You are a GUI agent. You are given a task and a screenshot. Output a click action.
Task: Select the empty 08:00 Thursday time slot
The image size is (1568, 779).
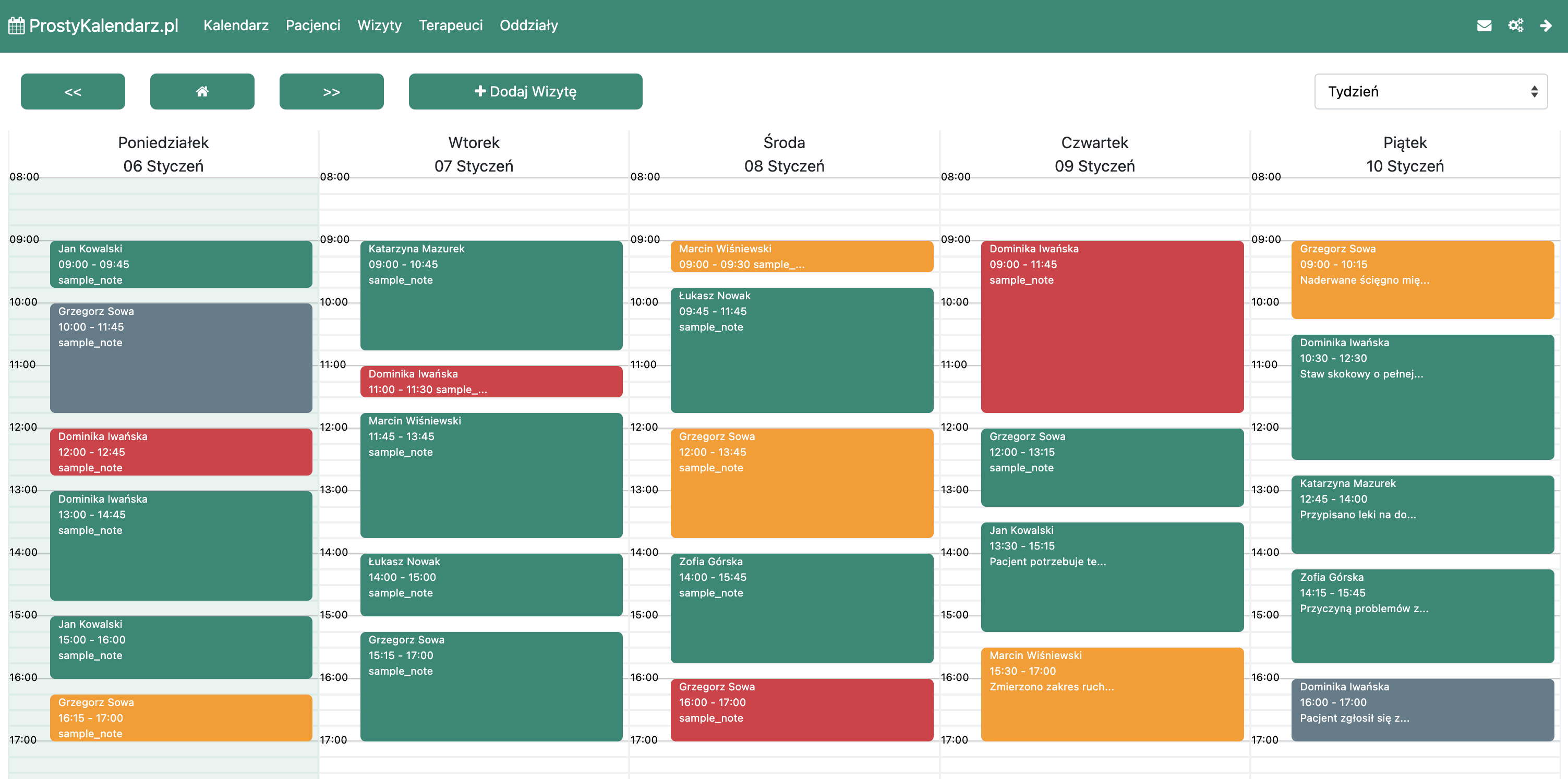[1095, 186]
